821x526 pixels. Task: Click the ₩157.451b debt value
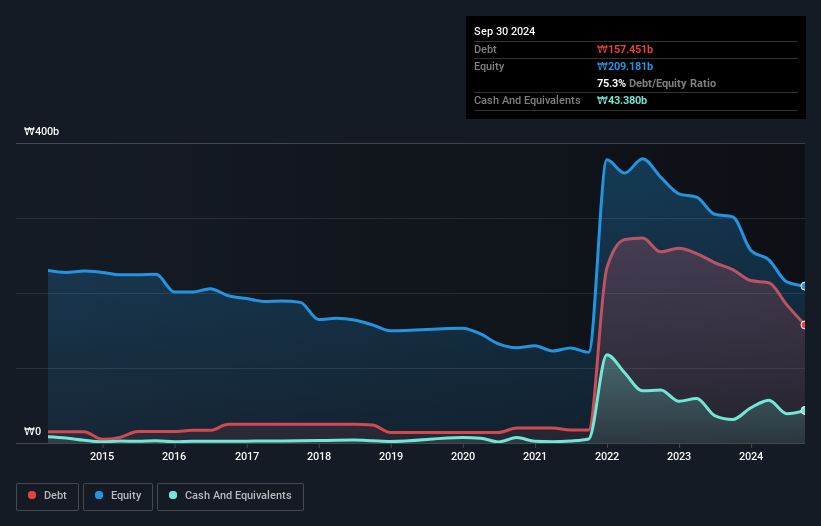pyautogui.click(x=625, y=49)
